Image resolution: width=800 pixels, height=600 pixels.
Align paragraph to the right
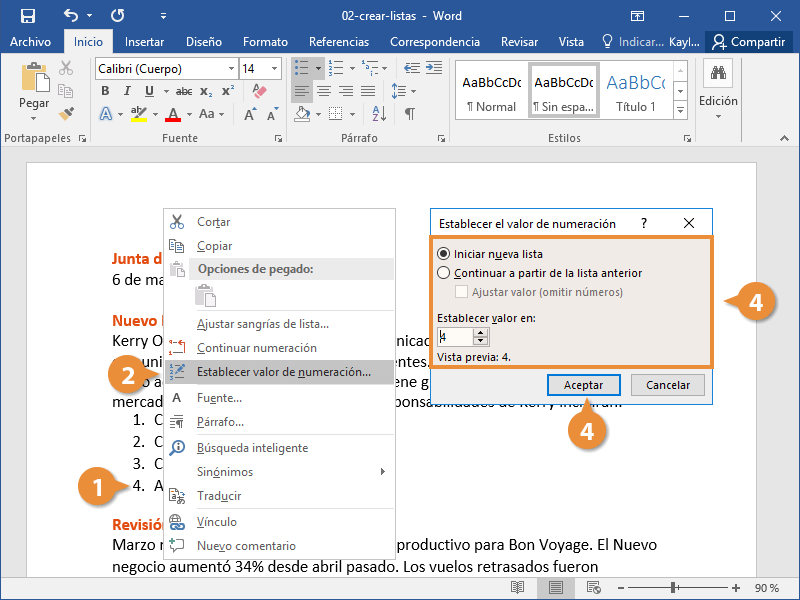click(346, 91)
